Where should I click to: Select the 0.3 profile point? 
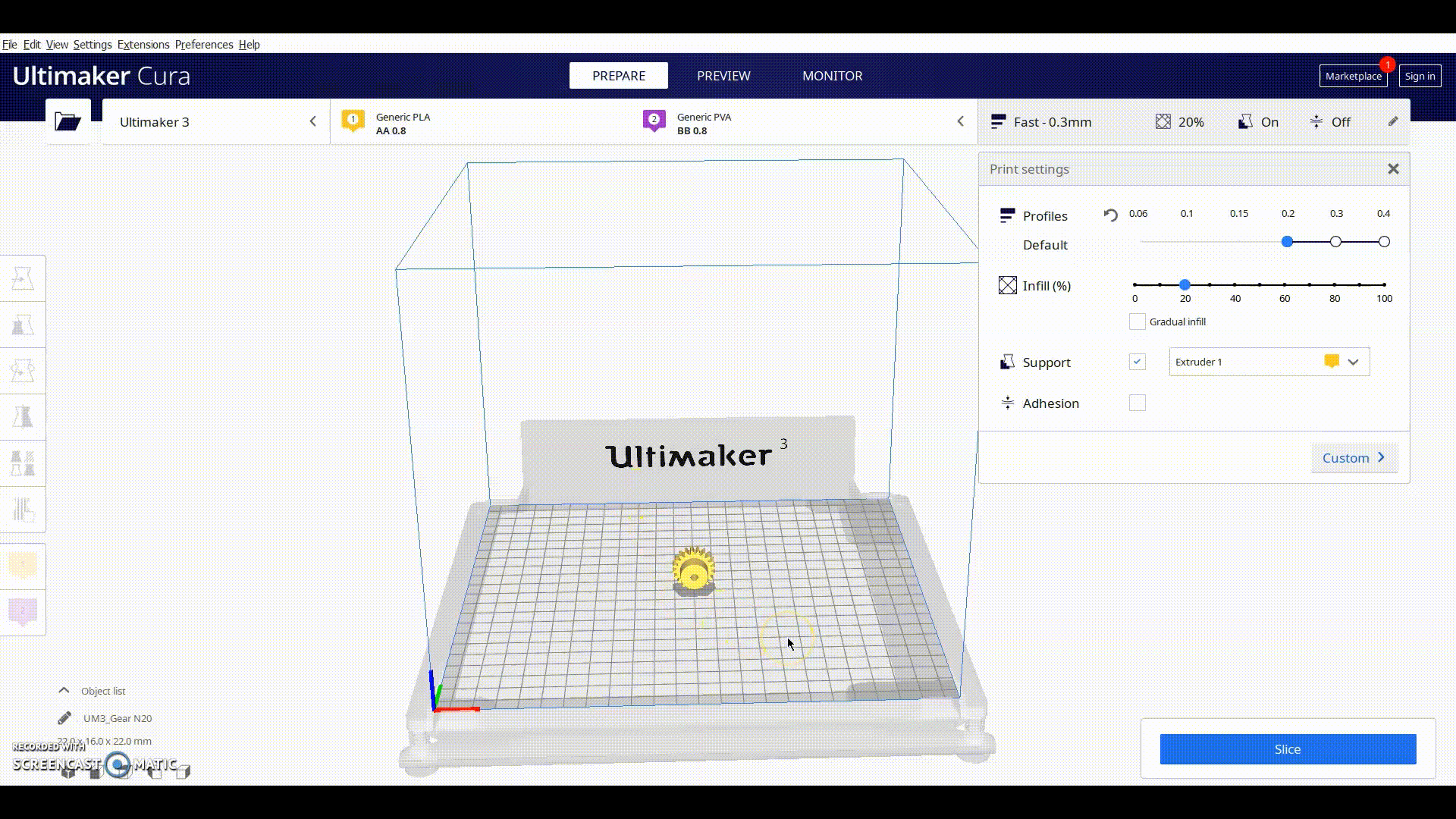click(1335, 242)
